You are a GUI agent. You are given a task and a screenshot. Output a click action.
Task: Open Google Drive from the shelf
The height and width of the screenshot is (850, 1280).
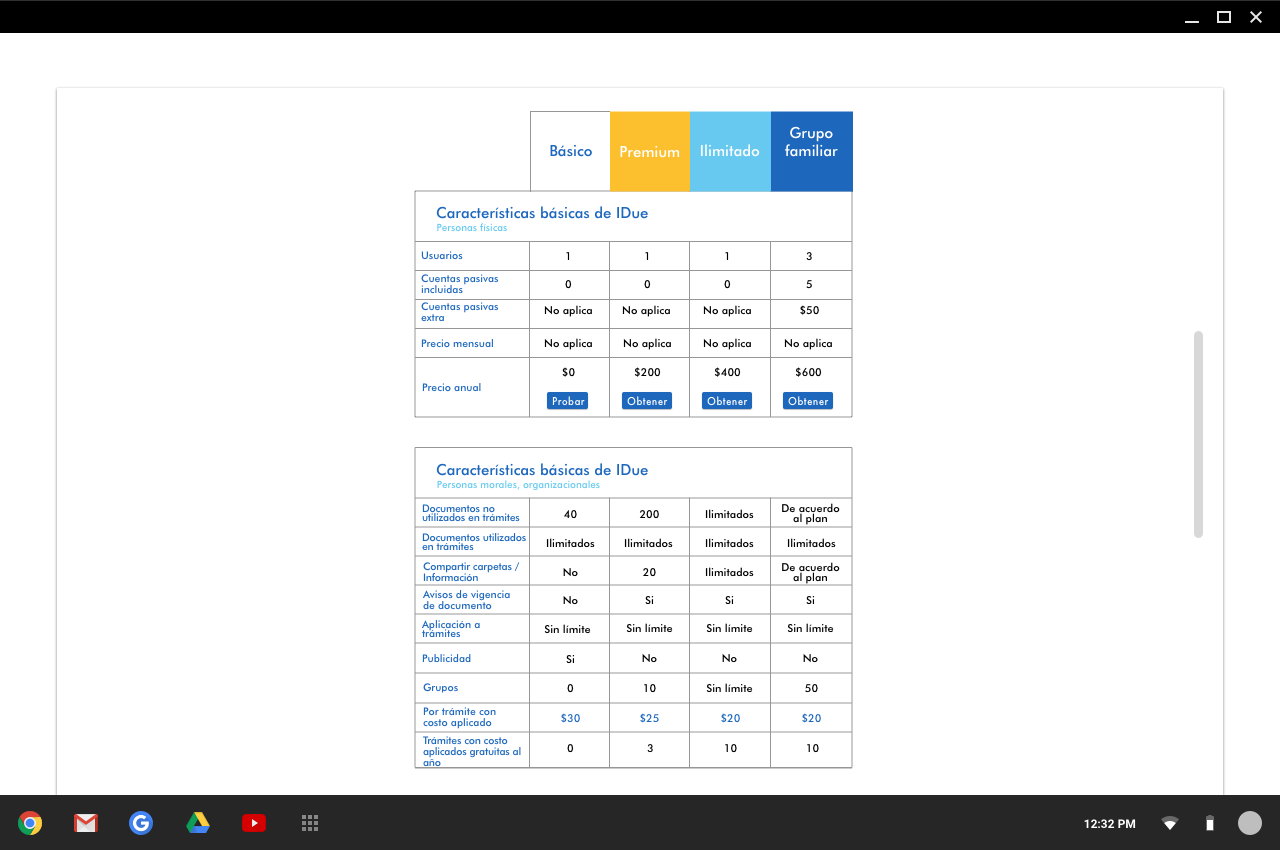[x=198, y=823]
